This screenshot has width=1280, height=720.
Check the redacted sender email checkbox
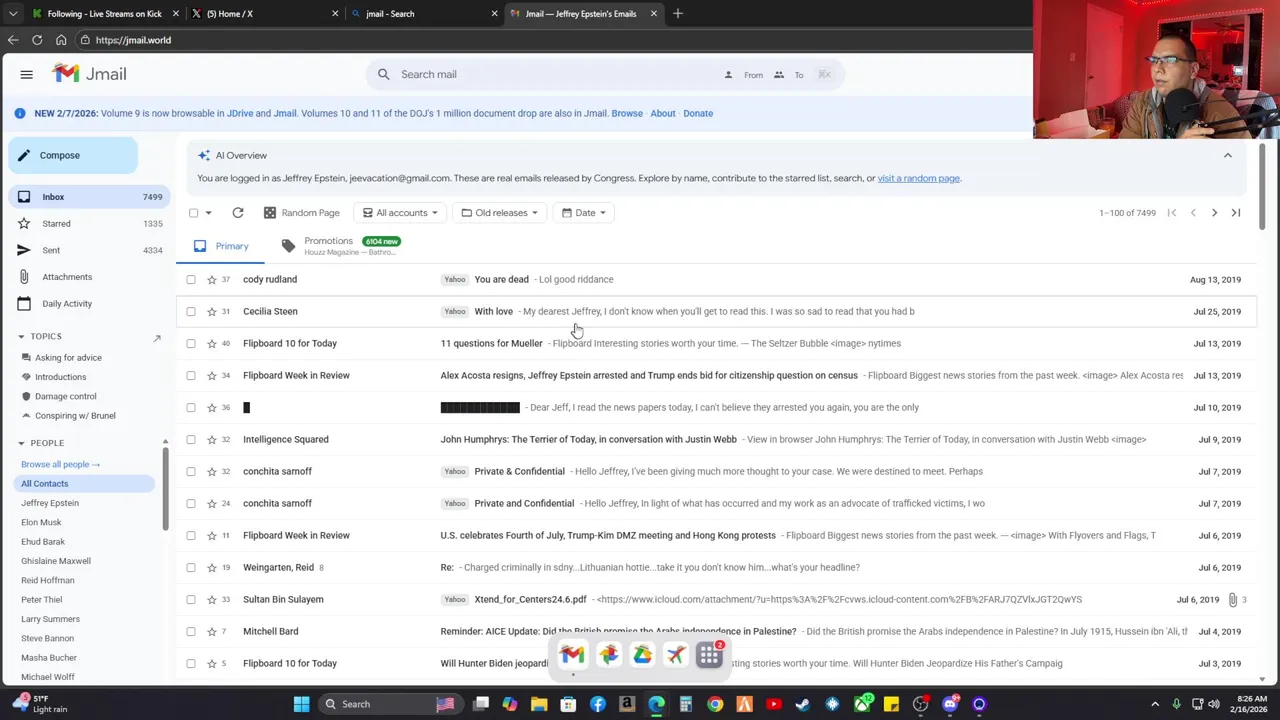(191, 408)
